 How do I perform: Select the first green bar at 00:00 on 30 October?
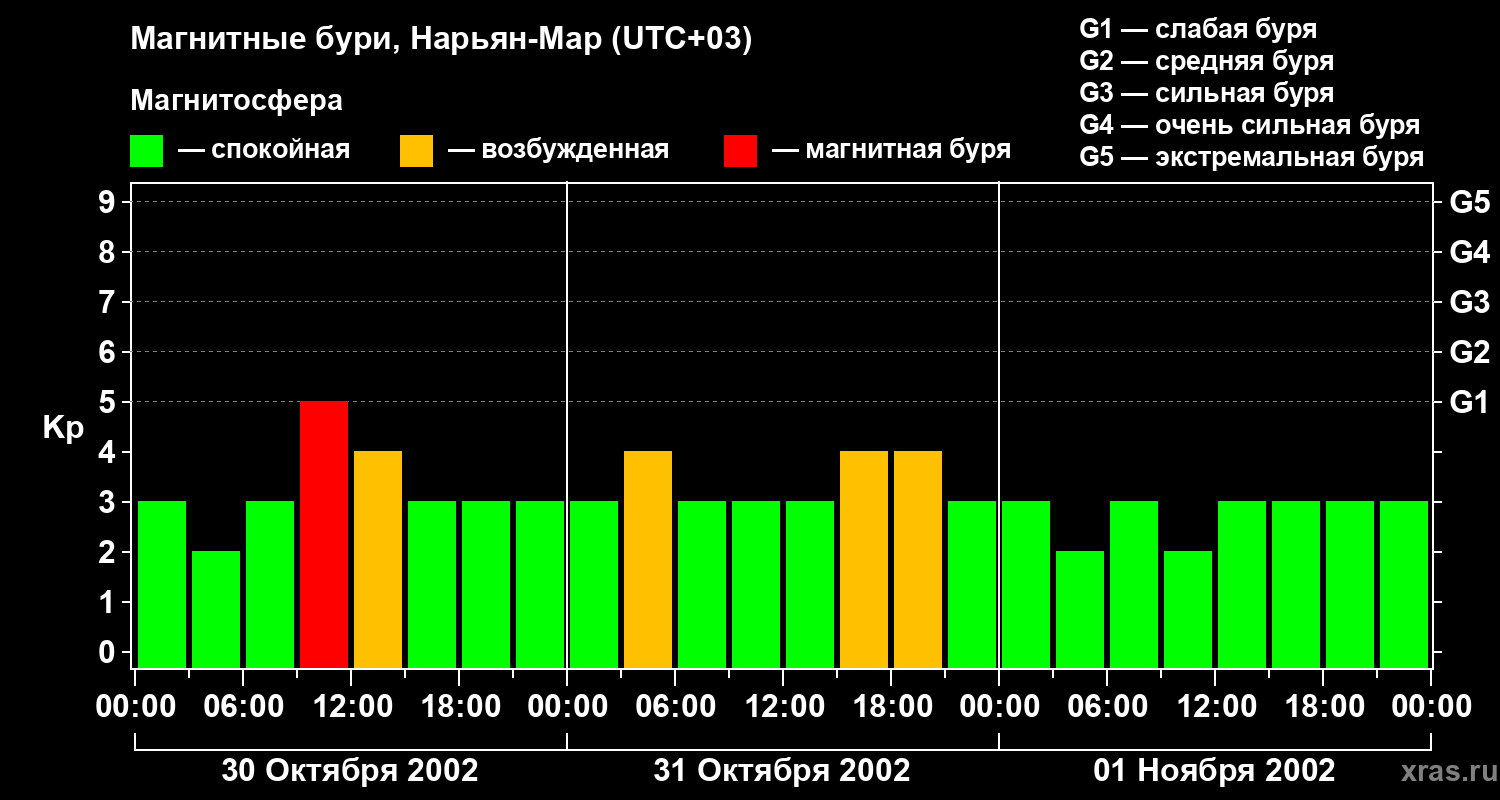[x=162, y=585]
